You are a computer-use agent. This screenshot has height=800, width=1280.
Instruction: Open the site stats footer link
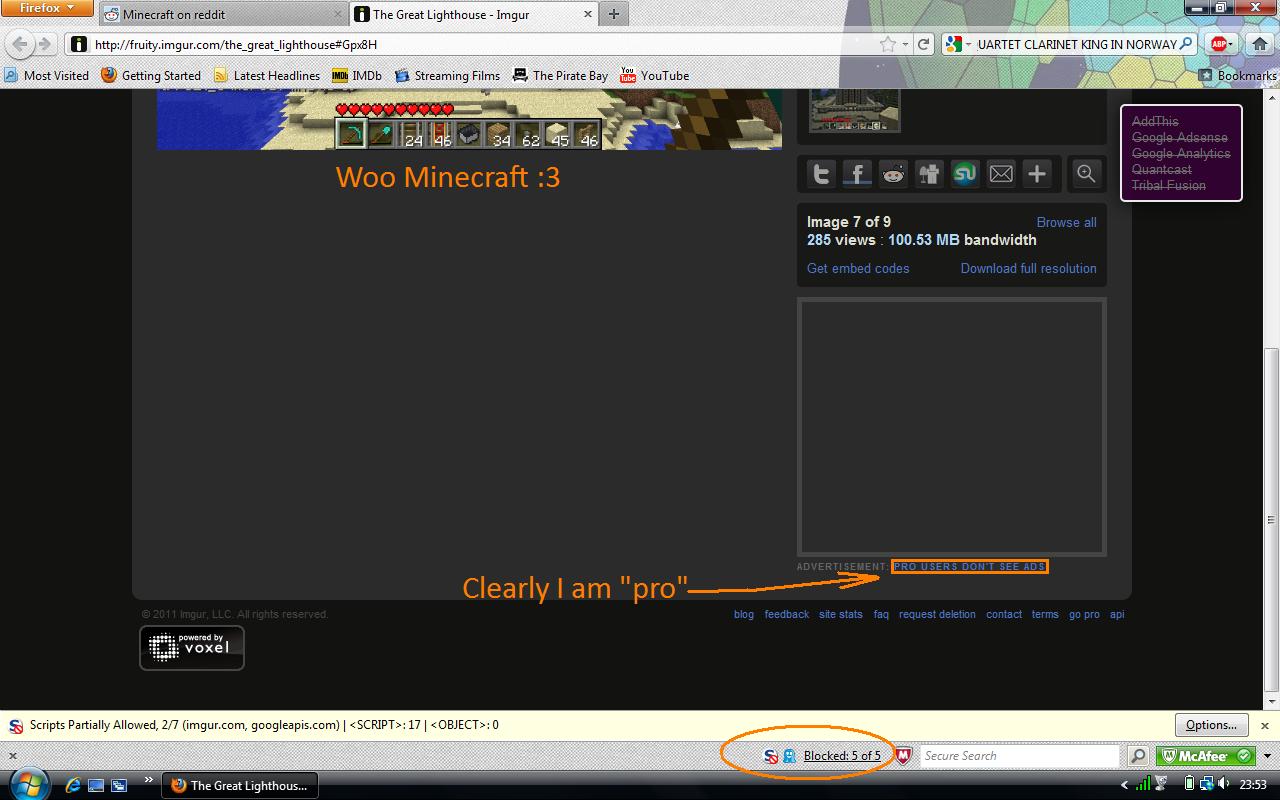click(x=841, y=614)
